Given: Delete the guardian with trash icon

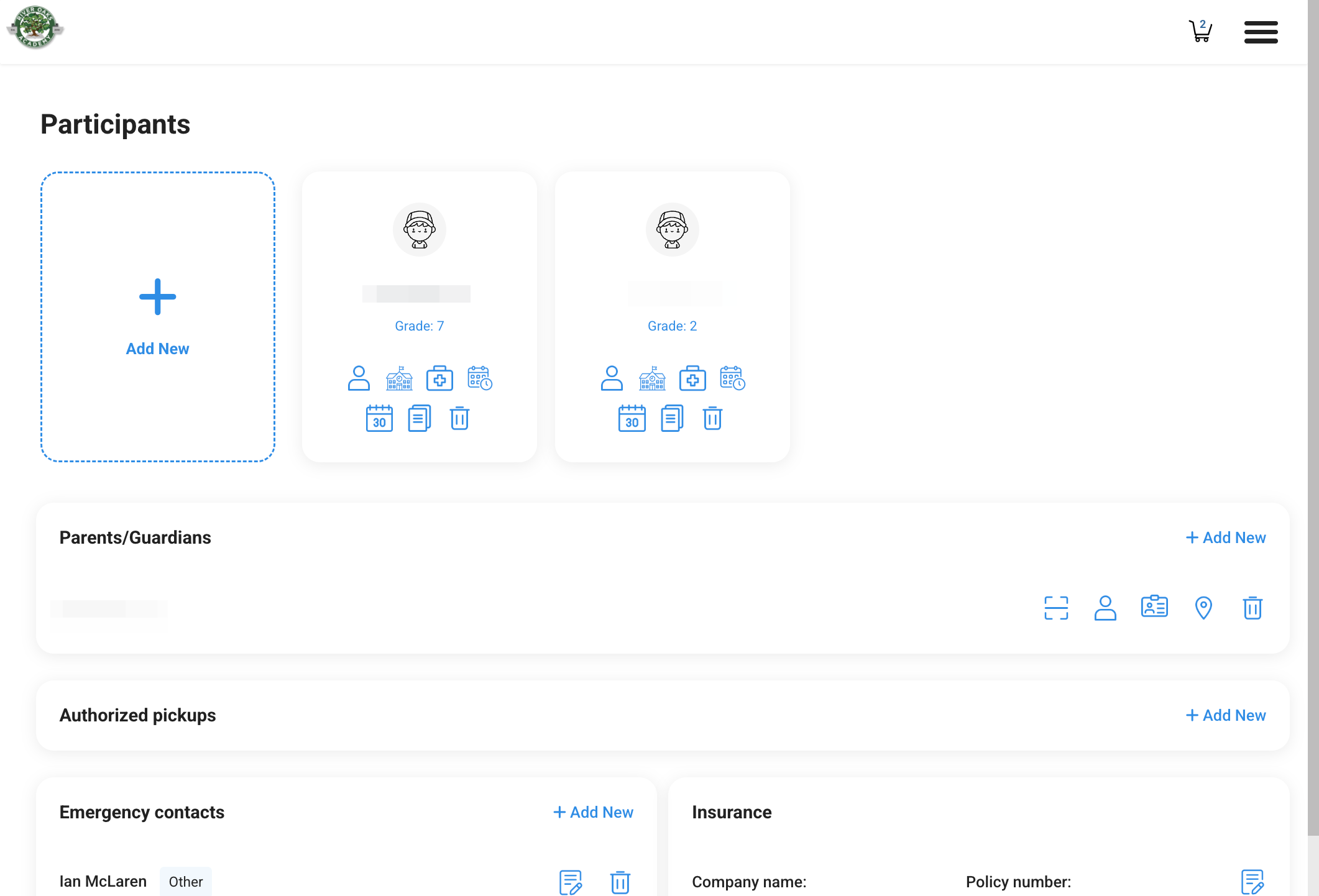Looking at the screenshot, I should (x=1252, y=608).
